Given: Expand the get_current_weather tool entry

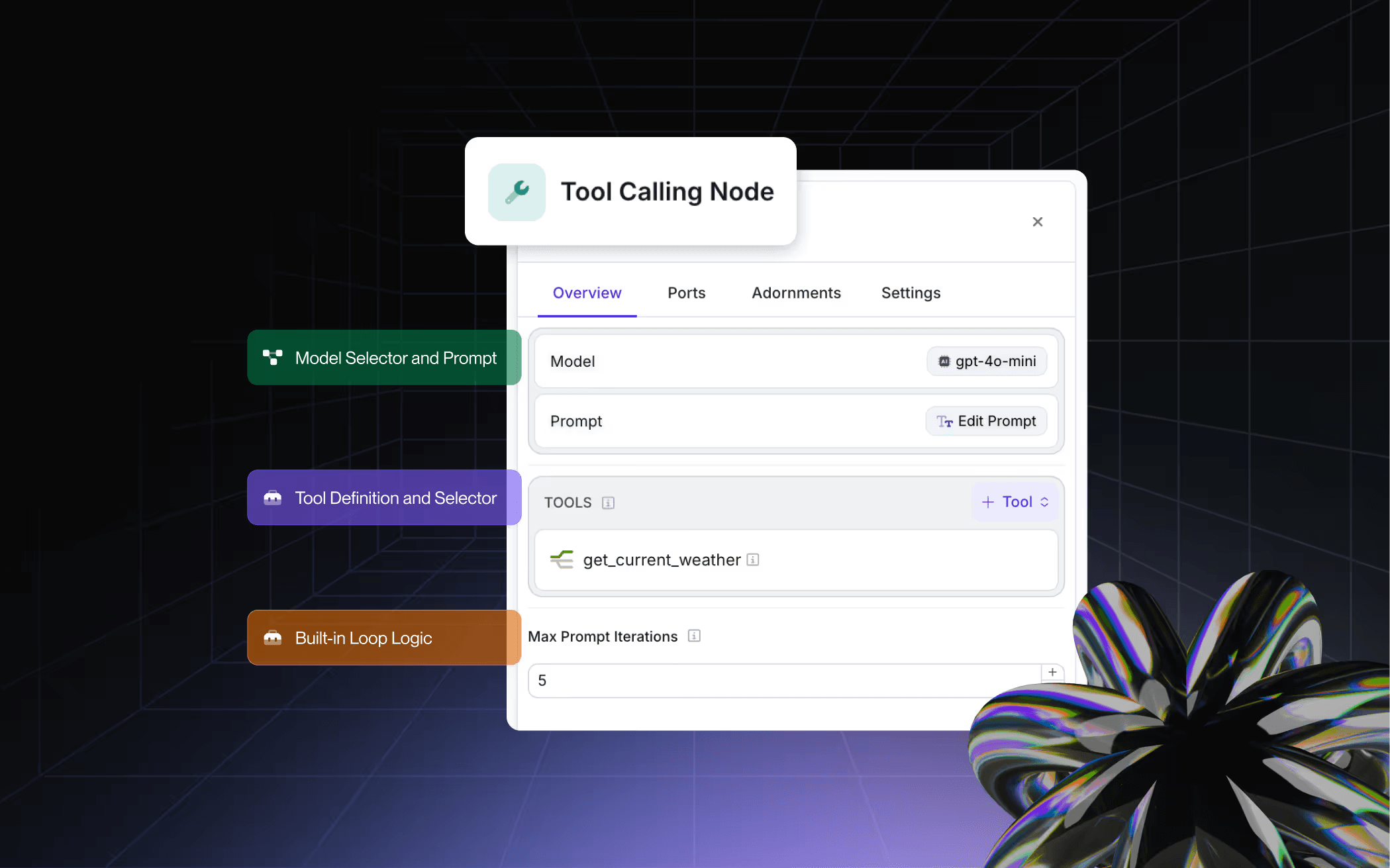Looking at the screenshot, I should tap(661, 559).
